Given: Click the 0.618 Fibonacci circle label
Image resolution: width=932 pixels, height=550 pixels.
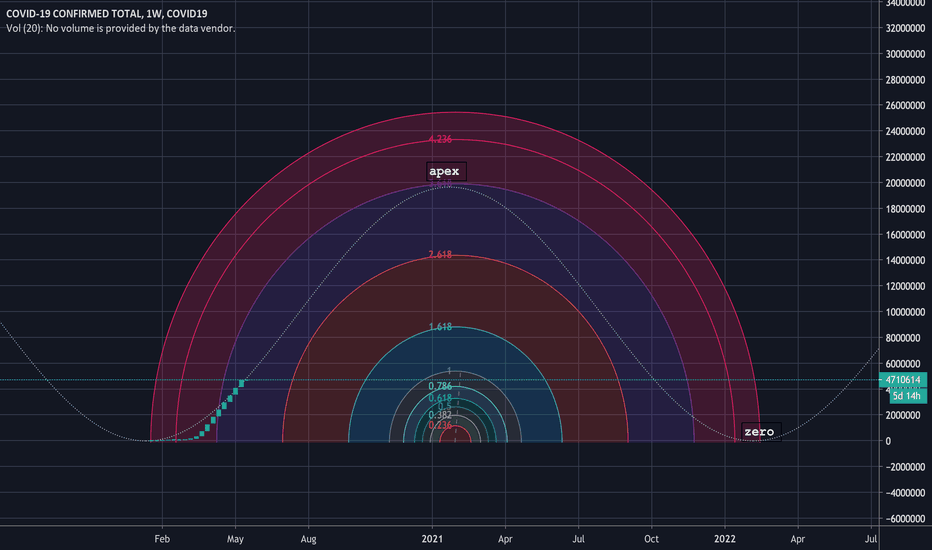Looking at the screenshot, I should click(x=440, y=398).
